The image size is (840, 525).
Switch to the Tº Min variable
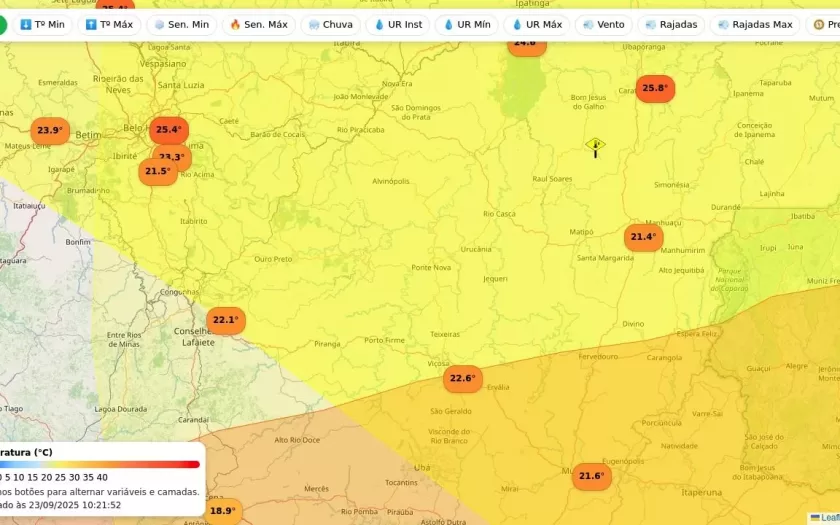pyautogui.click(x=42, y=25)
